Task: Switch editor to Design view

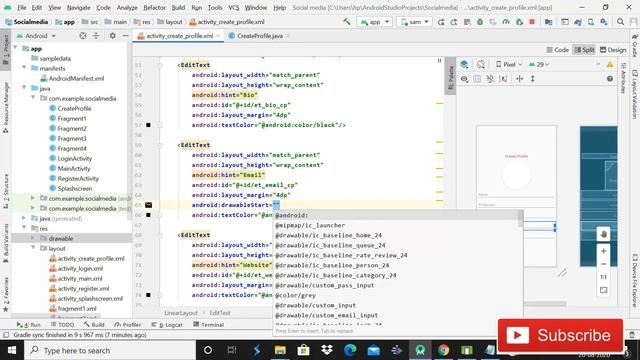Action: coord(613,50)
